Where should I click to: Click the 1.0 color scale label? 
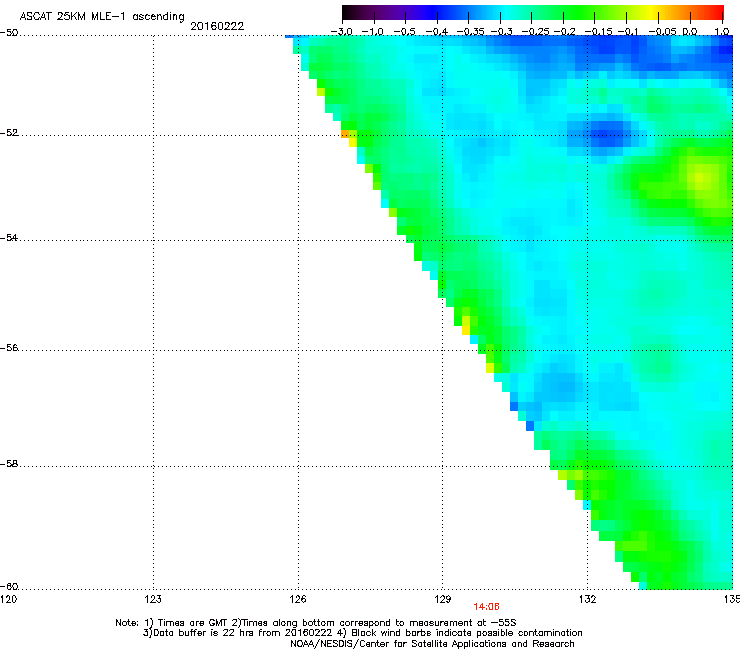[722, 32]
